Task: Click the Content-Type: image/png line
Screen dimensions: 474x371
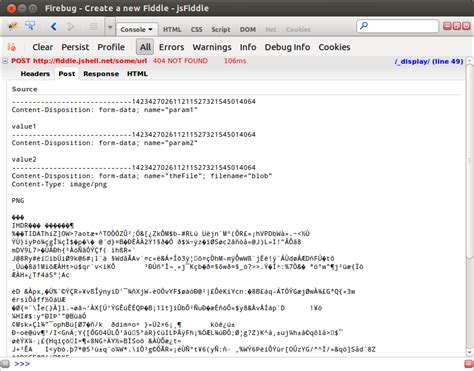Action: (x=59, y=184)
